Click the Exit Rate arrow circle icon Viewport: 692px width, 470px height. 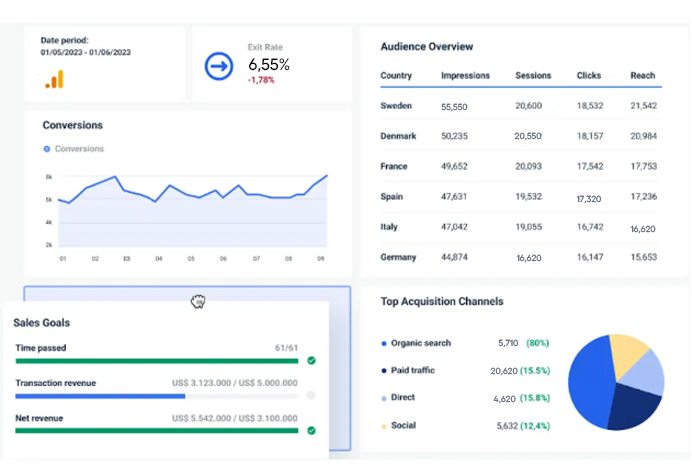pyautogui.click(x=218, y=66)
